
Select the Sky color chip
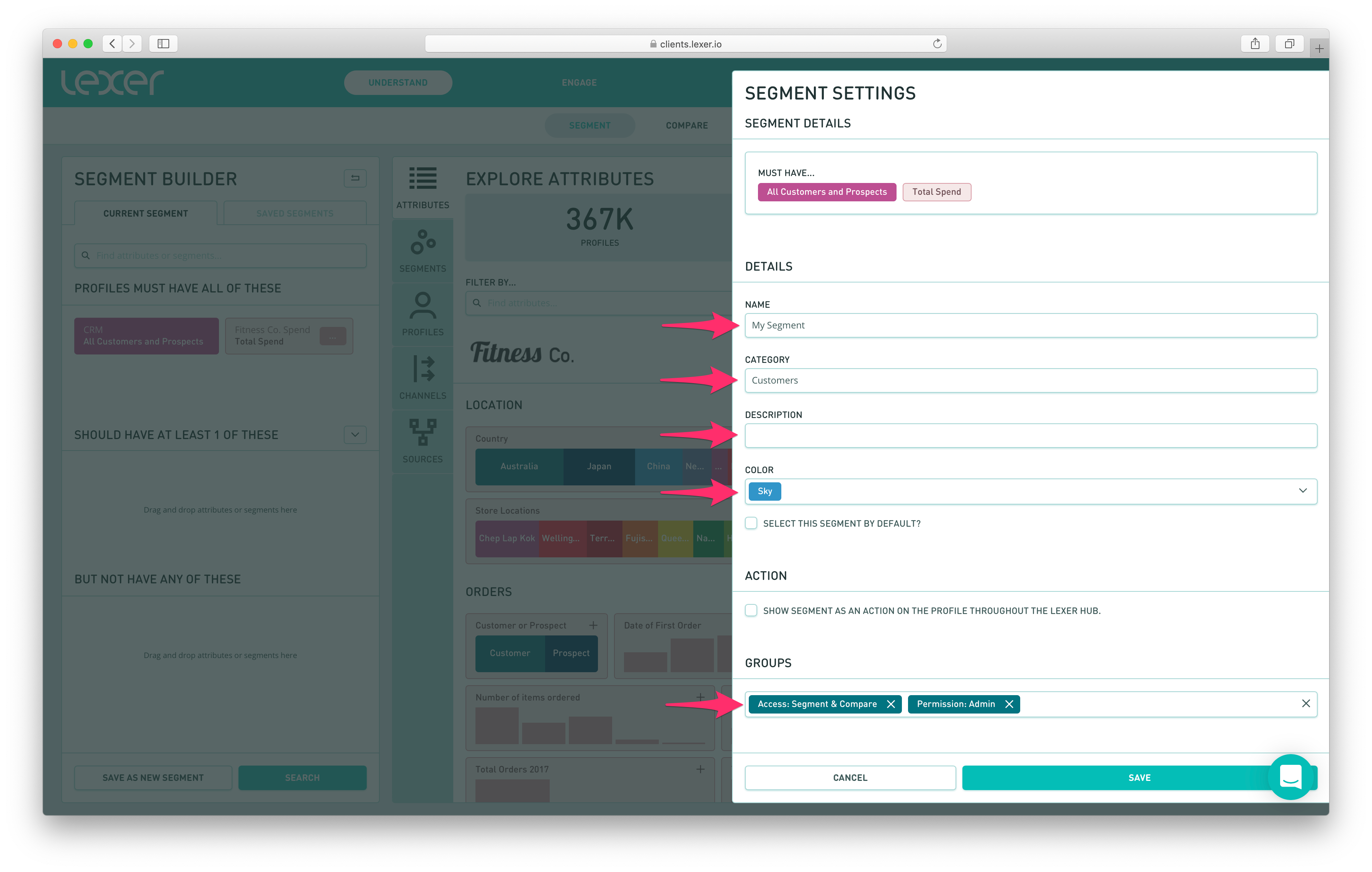tap(764, 491)
